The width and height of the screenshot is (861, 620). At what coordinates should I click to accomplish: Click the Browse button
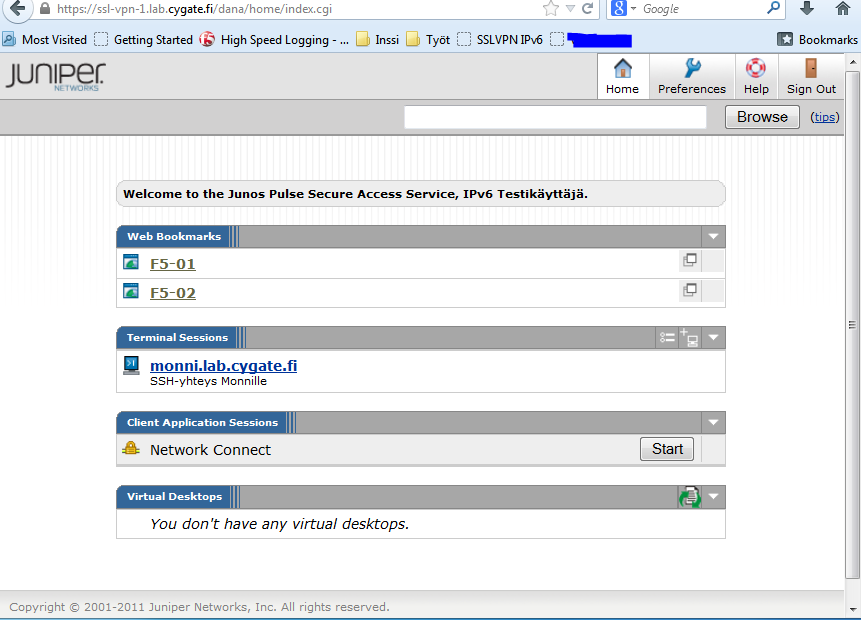[762, 117]
